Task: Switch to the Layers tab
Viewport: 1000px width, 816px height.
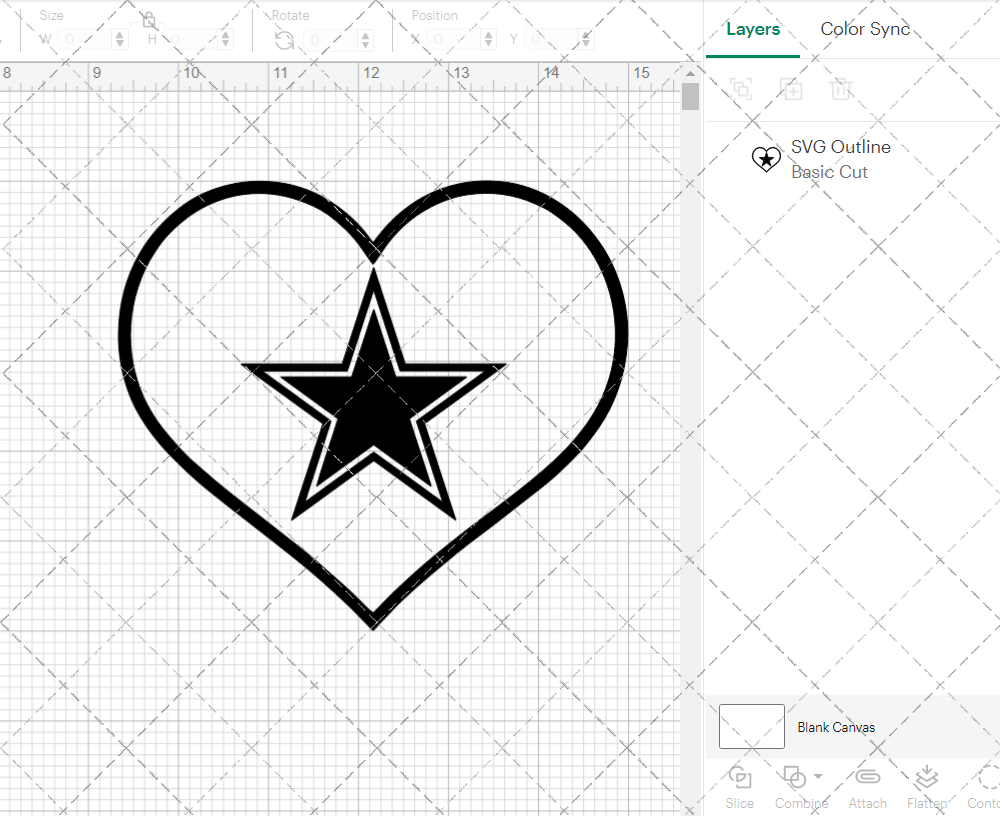Action: [x=752, y=29]
